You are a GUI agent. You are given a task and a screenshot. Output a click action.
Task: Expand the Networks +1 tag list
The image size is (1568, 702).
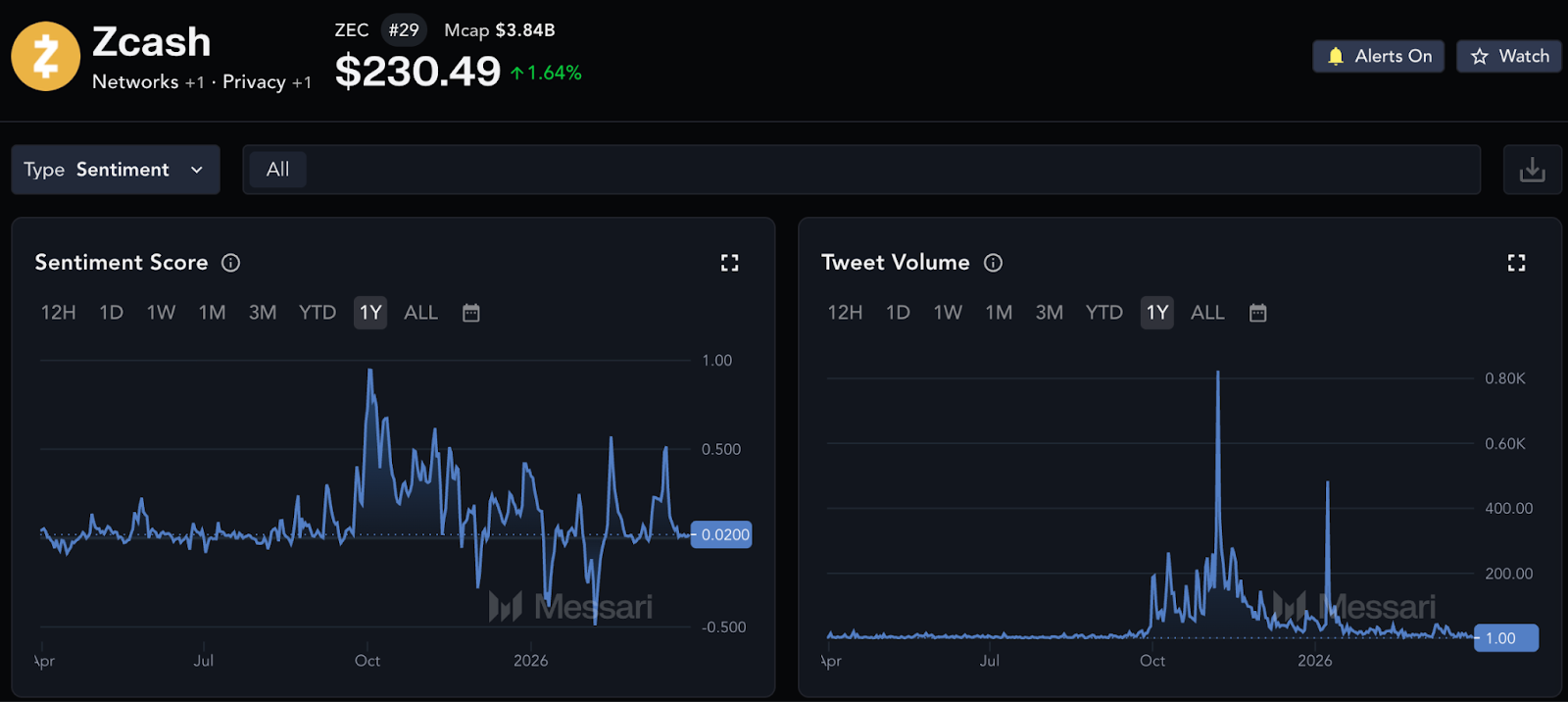[148, 82]
